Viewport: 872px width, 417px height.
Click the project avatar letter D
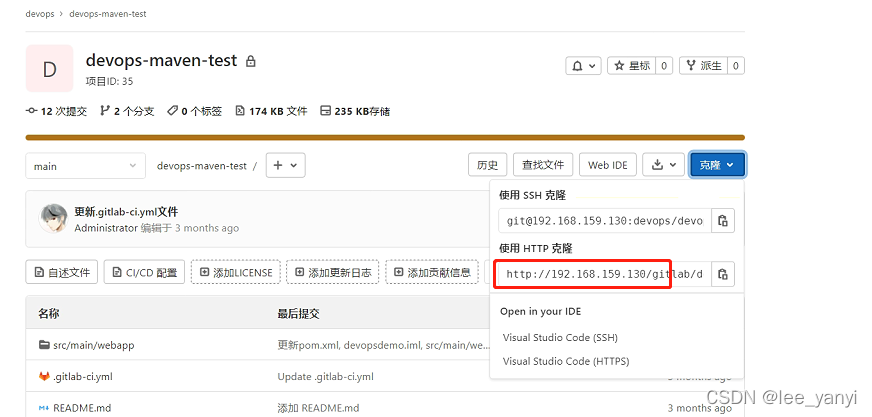(49, 68)
